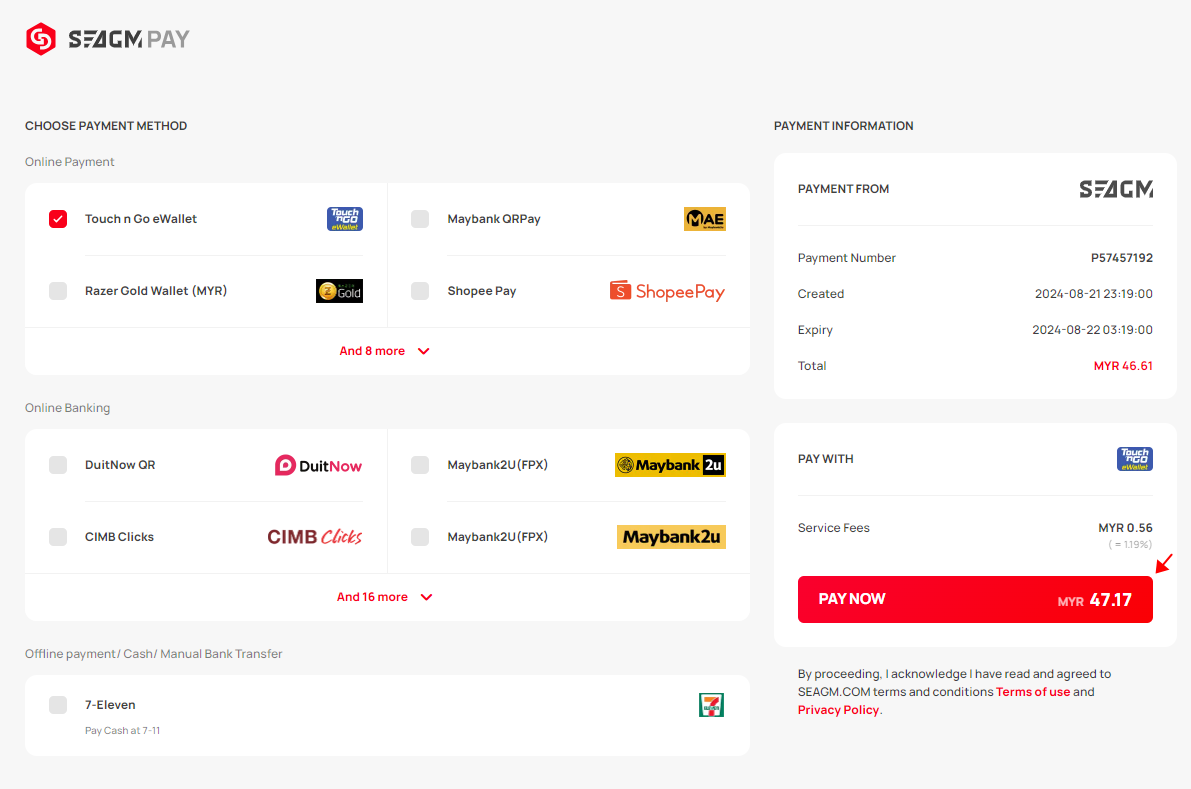Click the MAE Maybank QRPay logo

tap(705, 219)
